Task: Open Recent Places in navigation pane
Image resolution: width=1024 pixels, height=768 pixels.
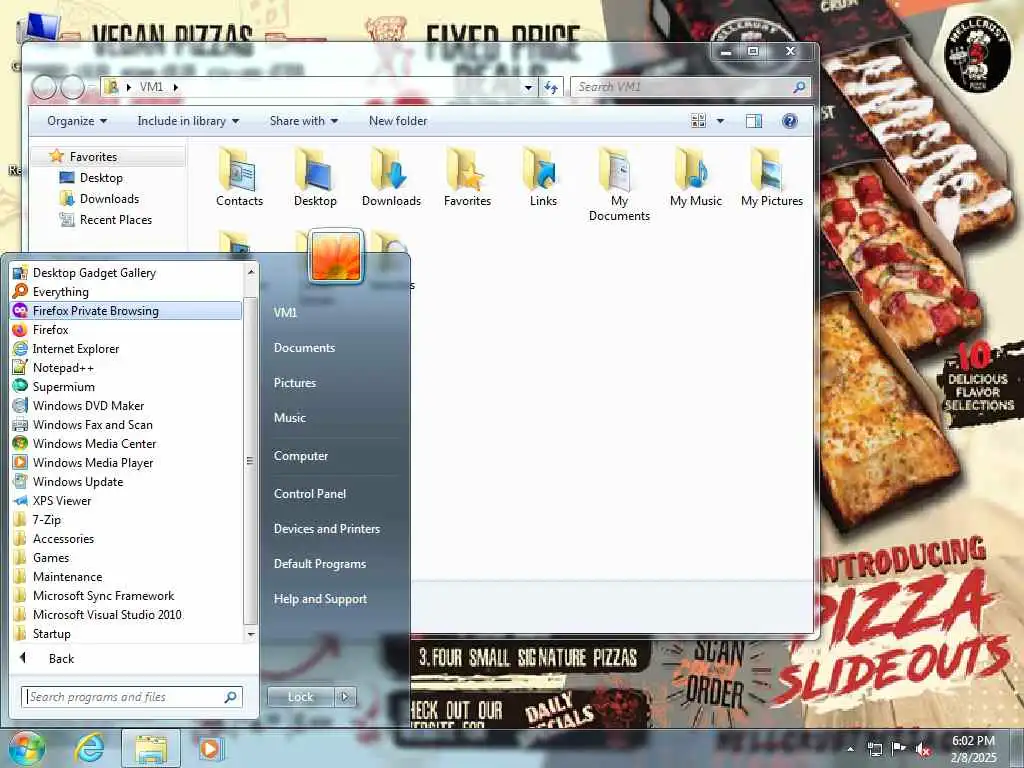Action: point(106,219)
